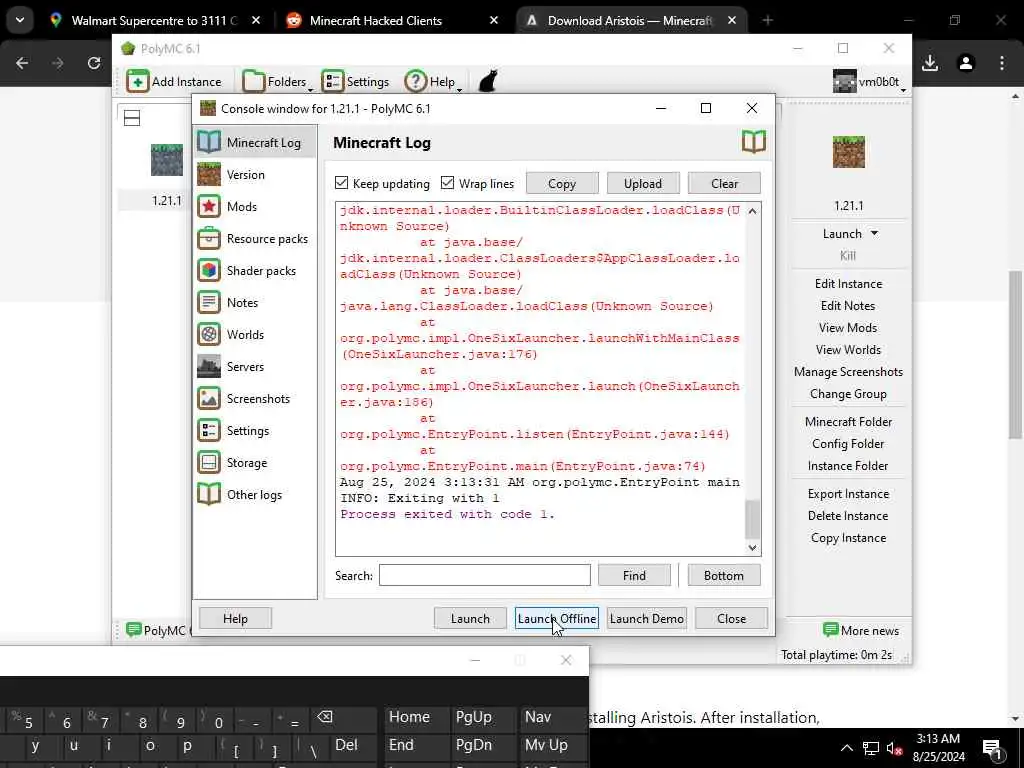Click Edit Instance in PolyMC side panel
1024x768 pixels.
848,283
